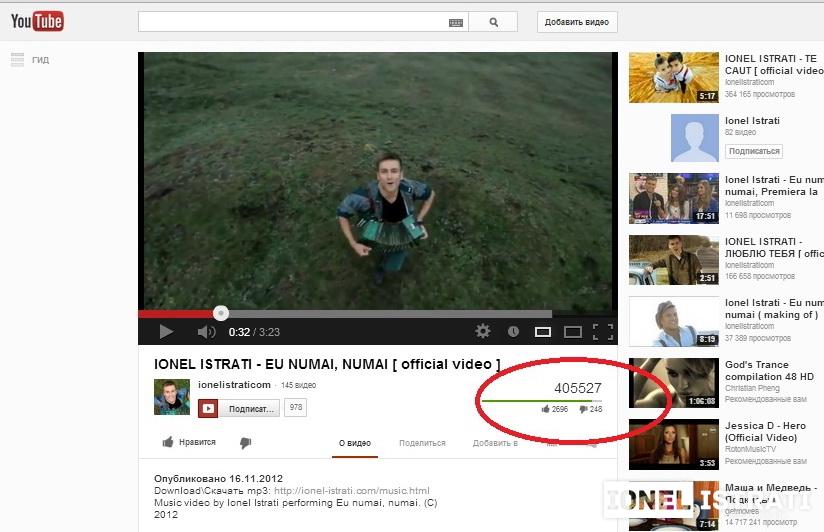Toggle large player (theater) size
824x532 pixels.
(573, 332)
